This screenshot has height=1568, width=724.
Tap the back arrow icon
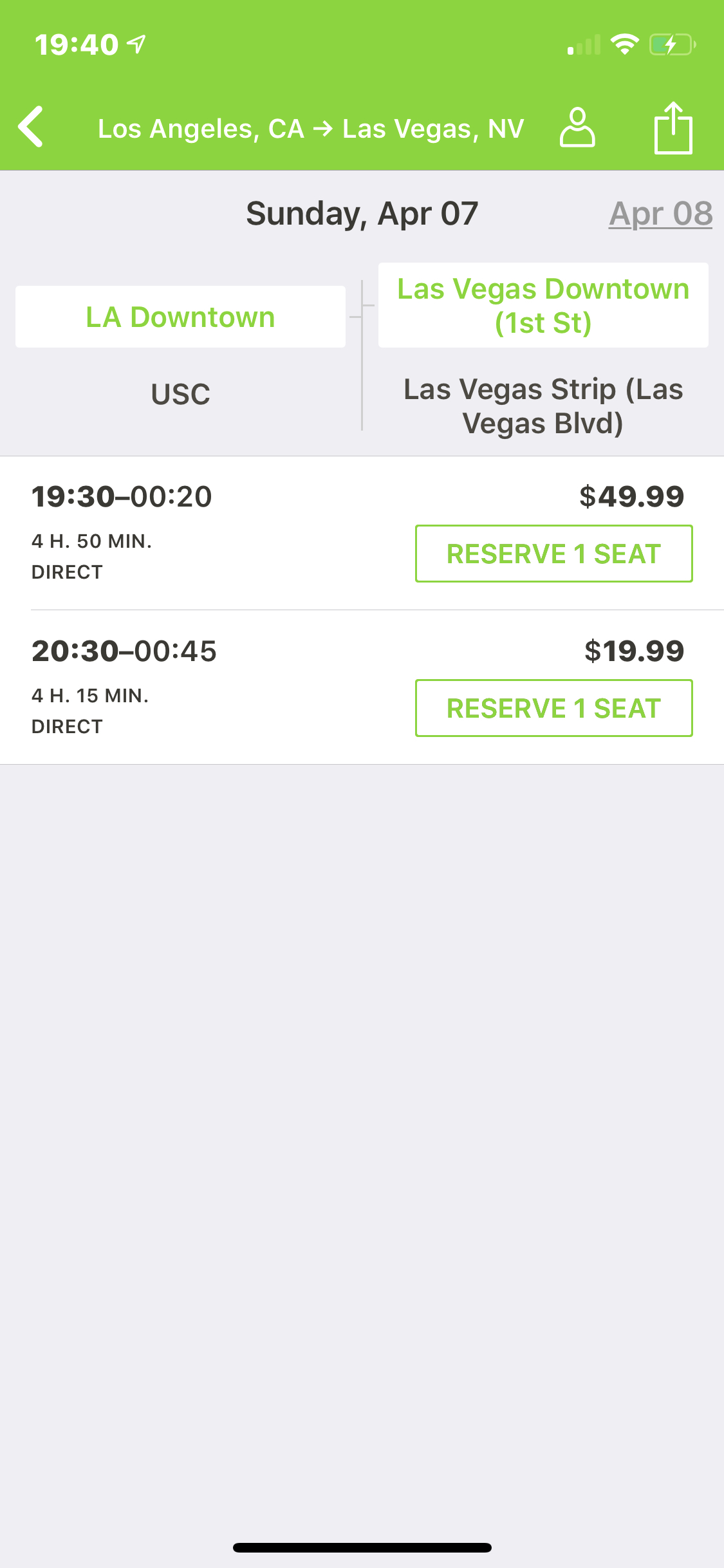point(31,127)
